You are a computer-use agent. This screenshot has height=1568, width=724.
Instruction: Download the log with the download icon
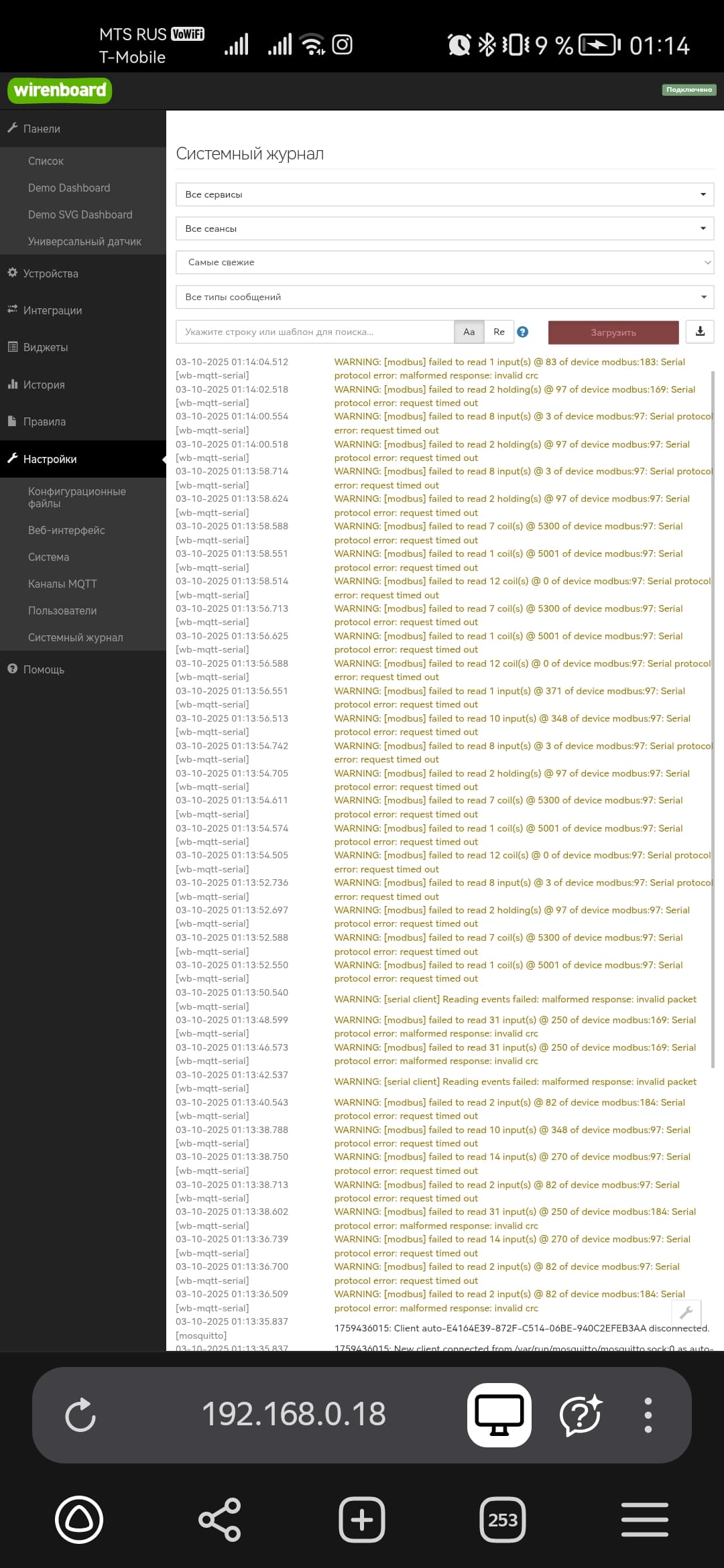700,332
